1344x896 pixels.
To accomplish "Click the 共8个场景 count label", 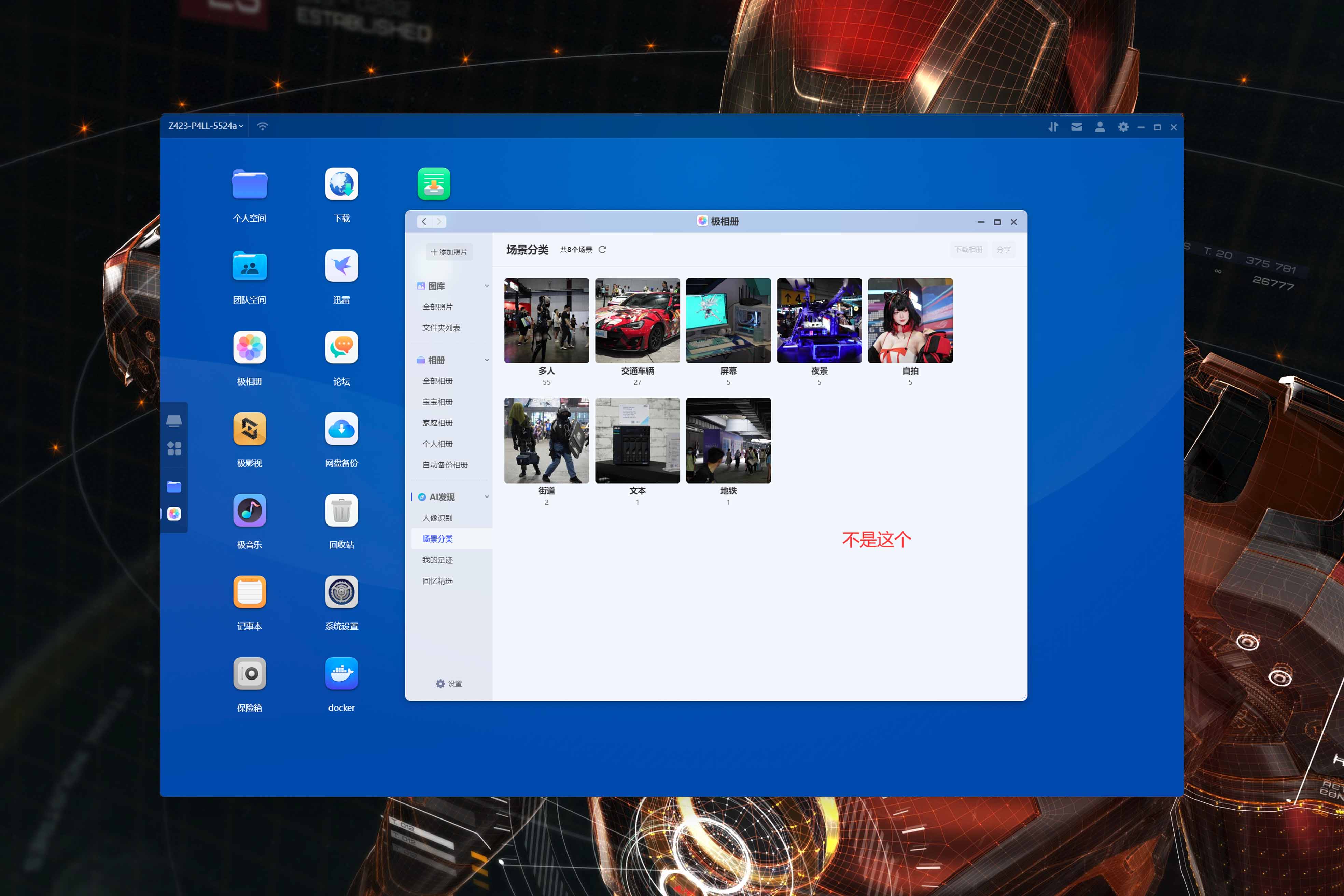I will click(x=576, y=250).
